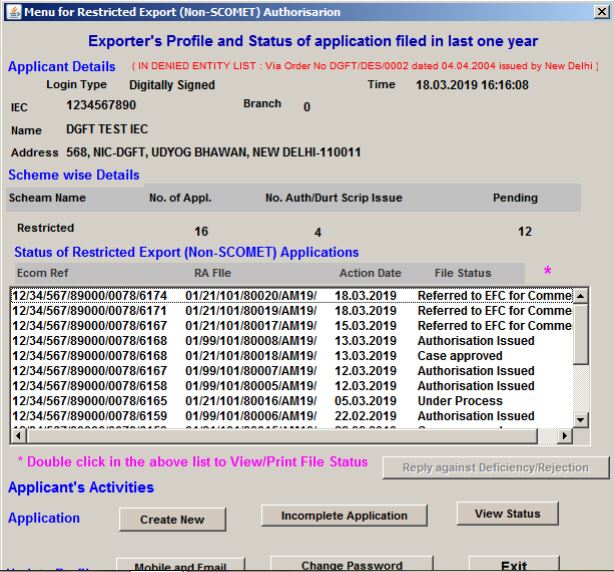
Task: Select row with RA File 01/99/101/80008/AM19/
Action: point(292,341)
